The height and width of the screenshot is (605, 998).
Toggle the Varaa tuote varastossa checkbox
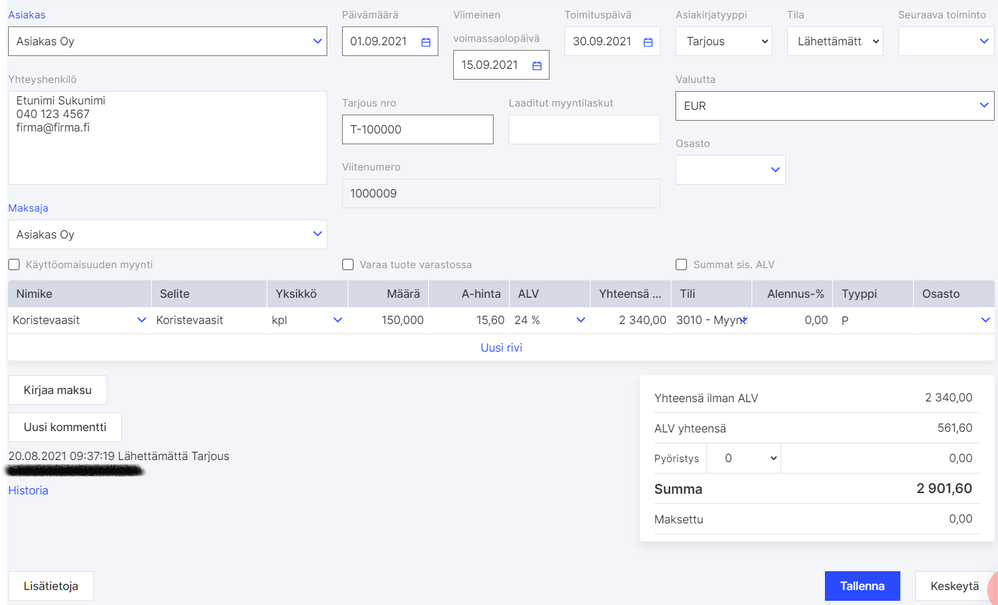point(348,265)
